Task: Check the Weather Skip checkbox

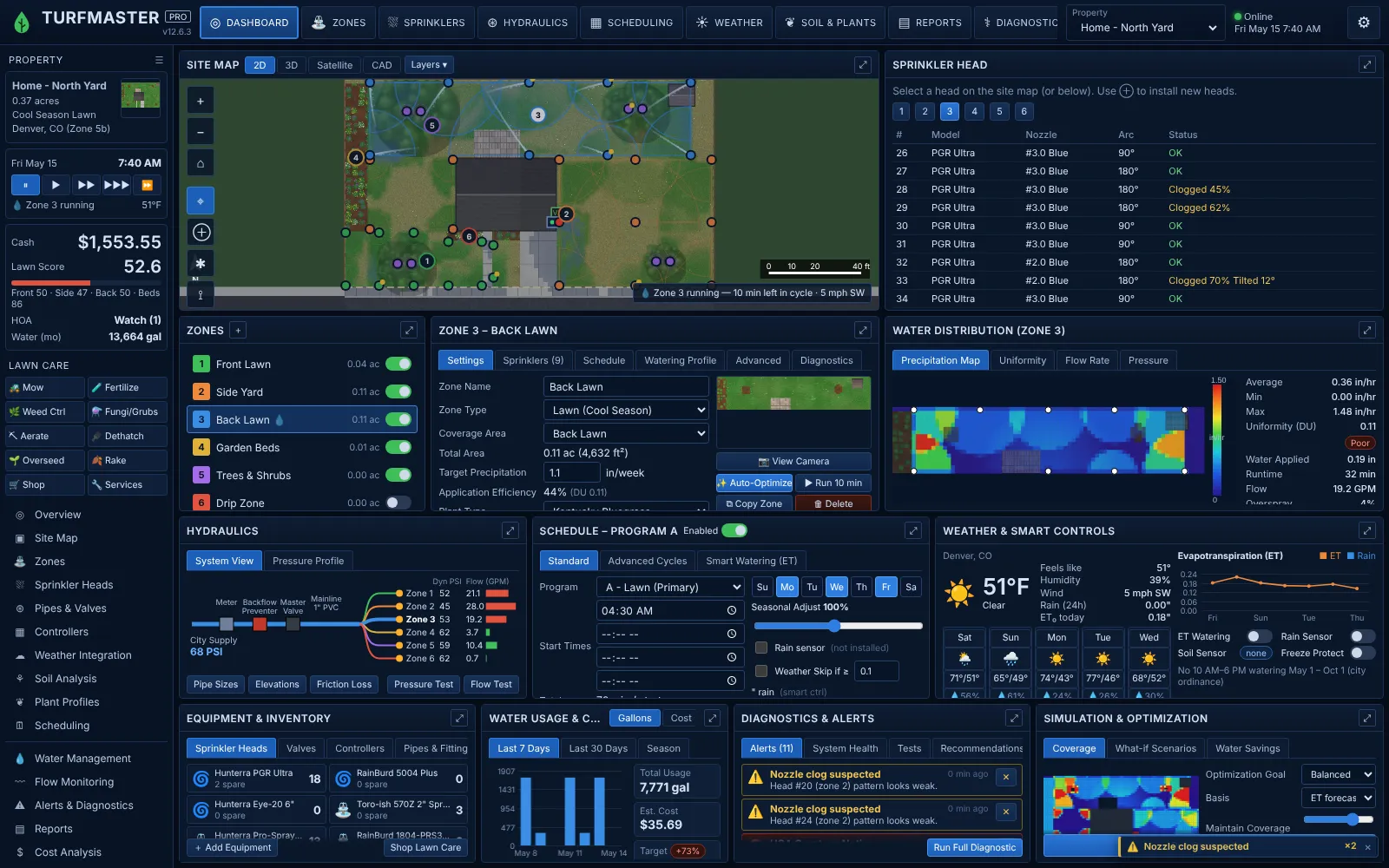Action: point(761,671)
